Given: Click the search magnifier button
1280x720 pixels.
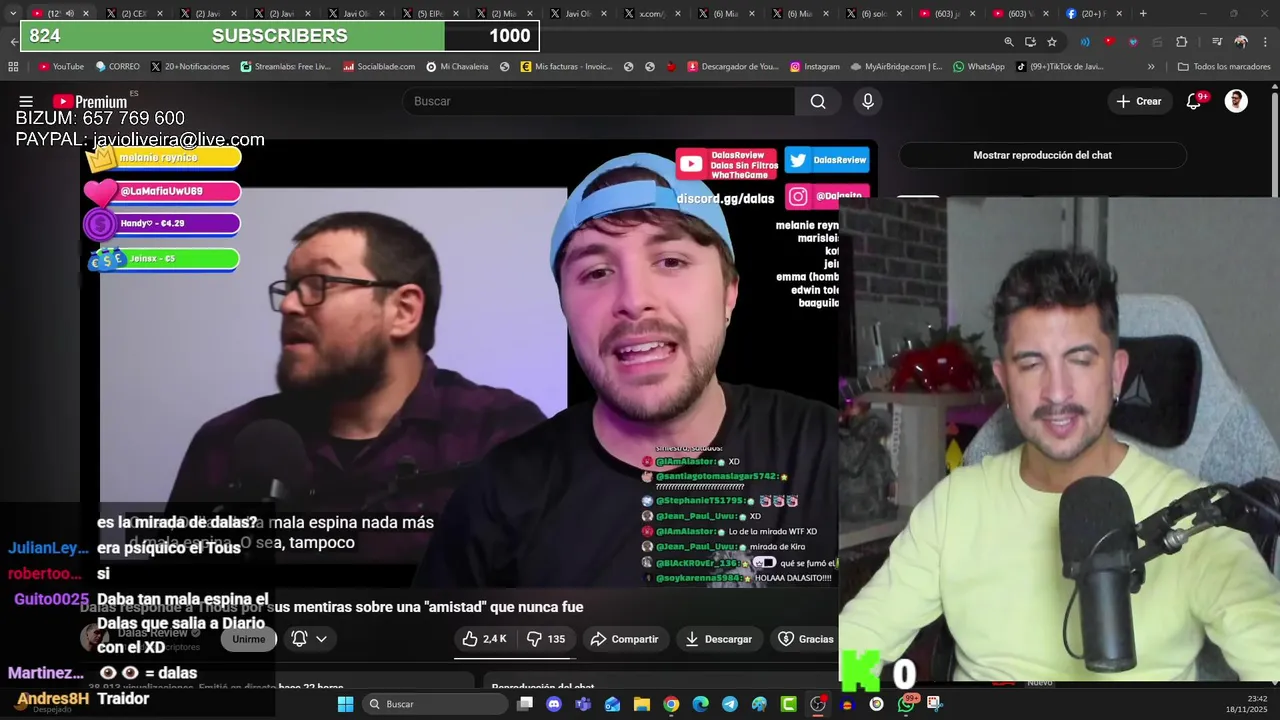Looking at the screenshot, I should [818, 101].
